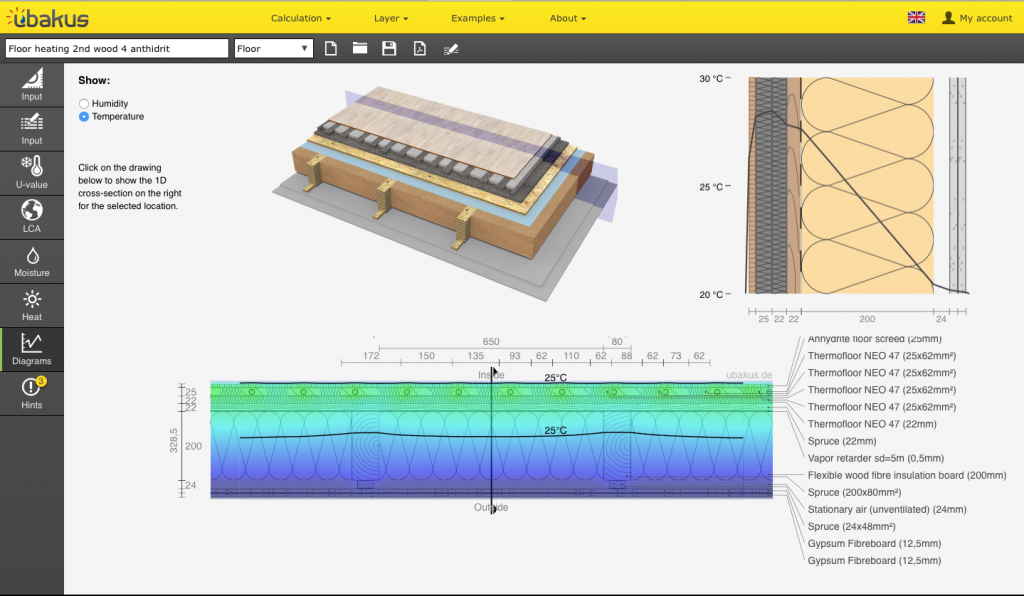Open a project with the folder icon
Image resolution: width=1024 pixels, height=596 pixels.
click(x=360, y=48)
